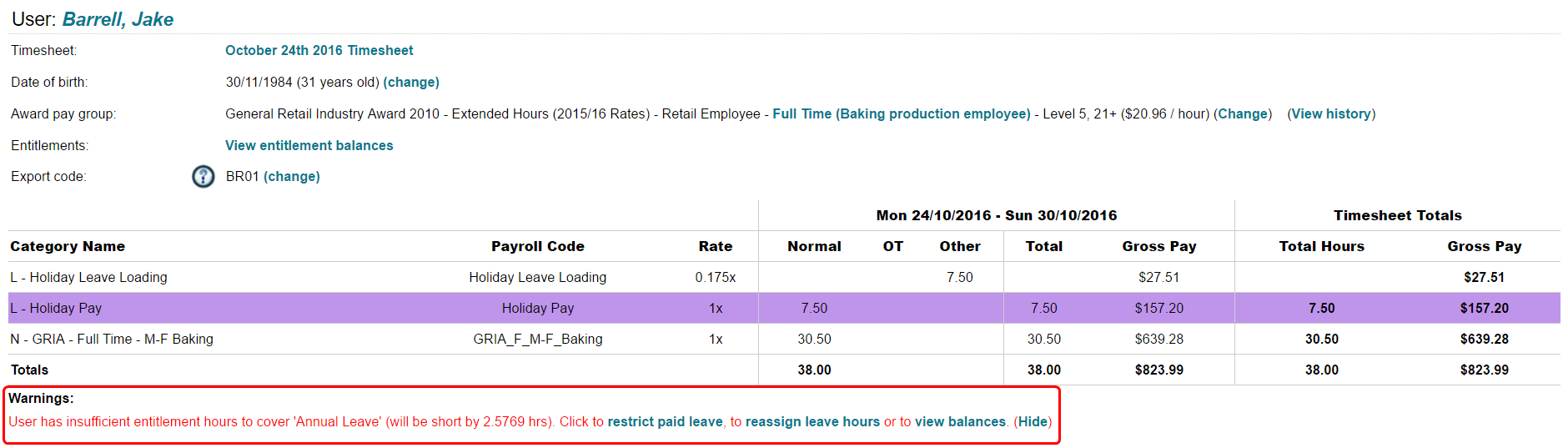The height and width of the screenshot is (448, 1568).
Task: Click the OT column header
Action: pos(893,247)
